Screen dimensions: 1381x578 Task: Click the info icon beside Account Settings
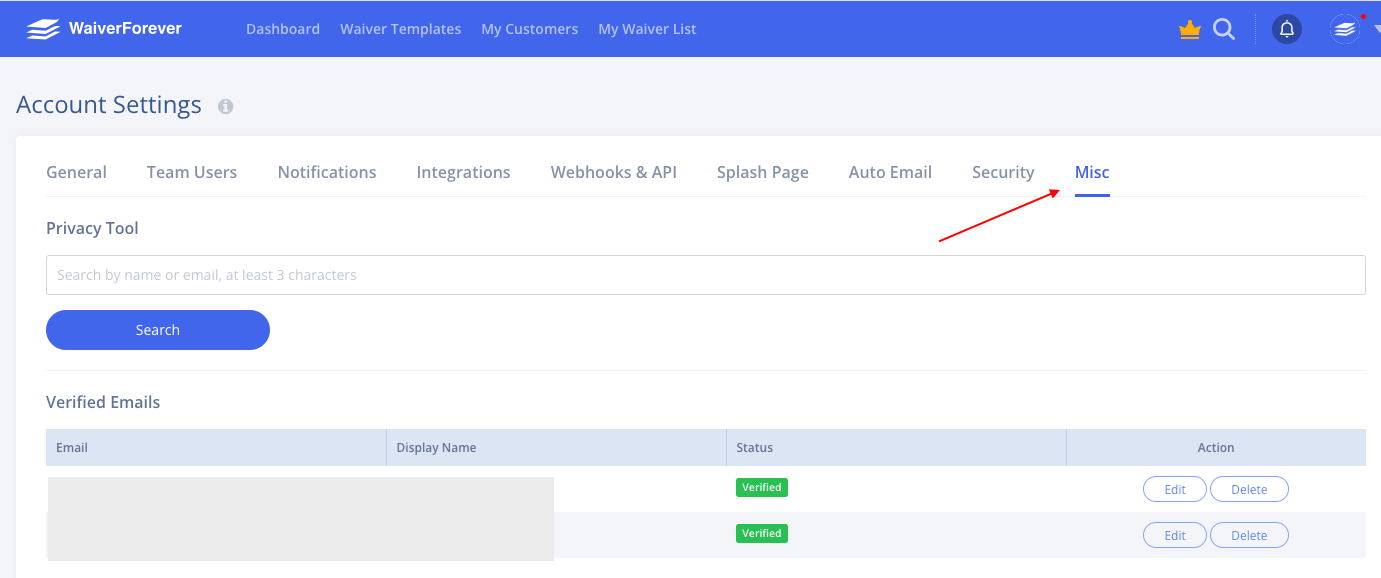pos(226,106)
